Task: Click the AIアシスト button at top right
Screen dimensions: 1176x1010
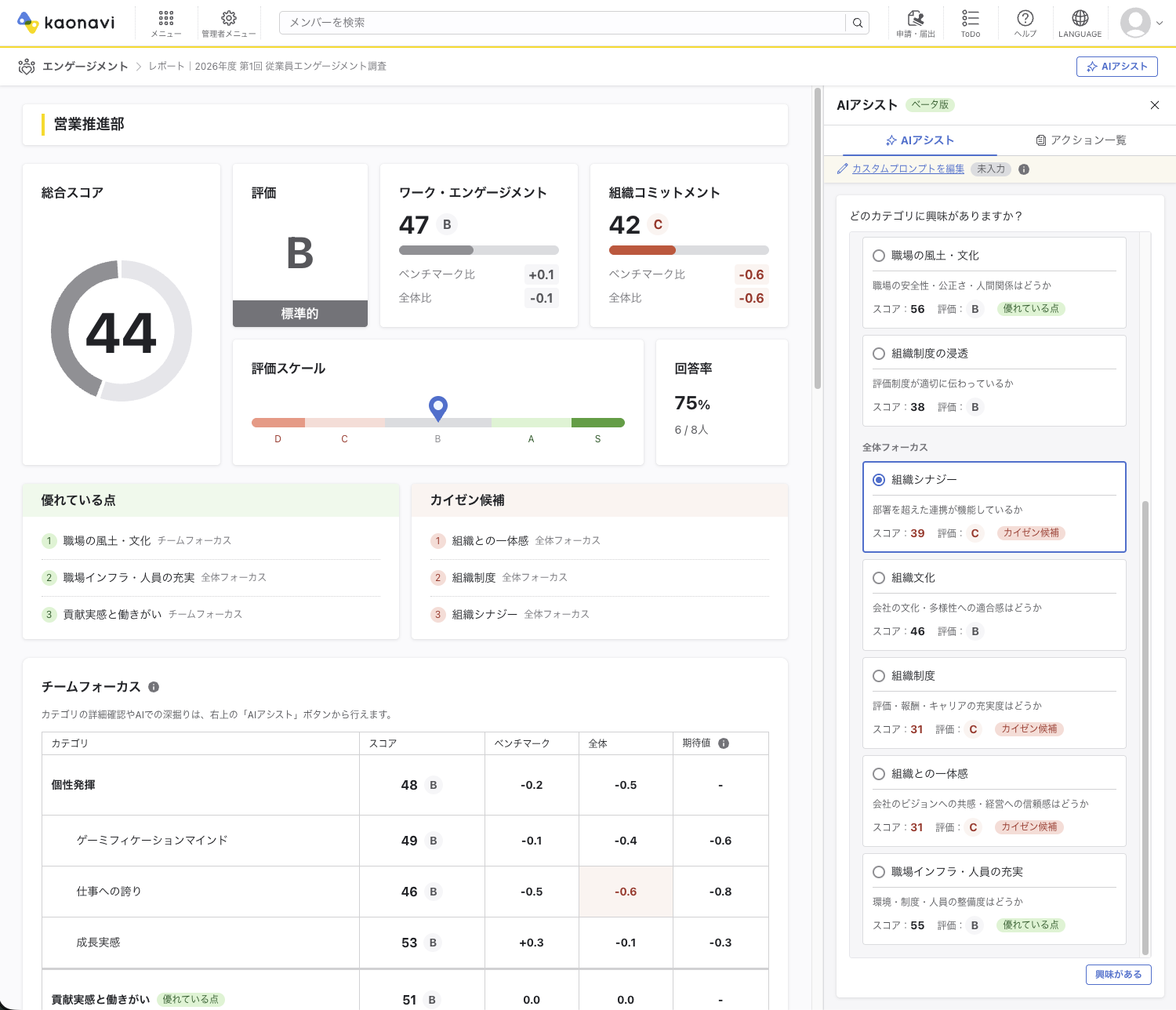Action: click(1117, 67)
